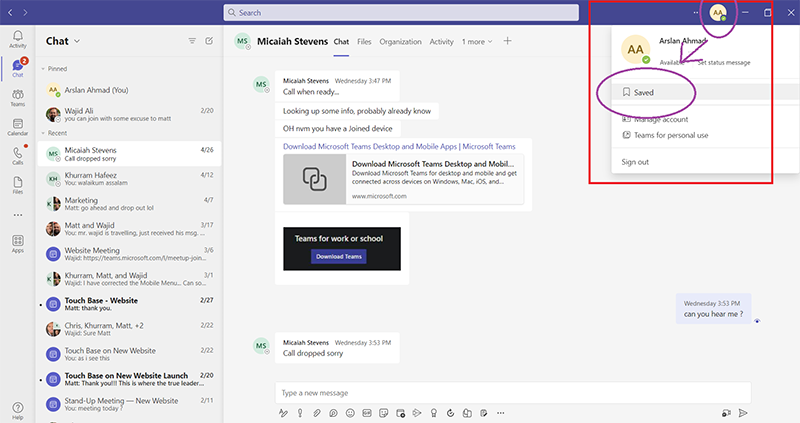Expand the Chat title dropdown

click(77, 41)
